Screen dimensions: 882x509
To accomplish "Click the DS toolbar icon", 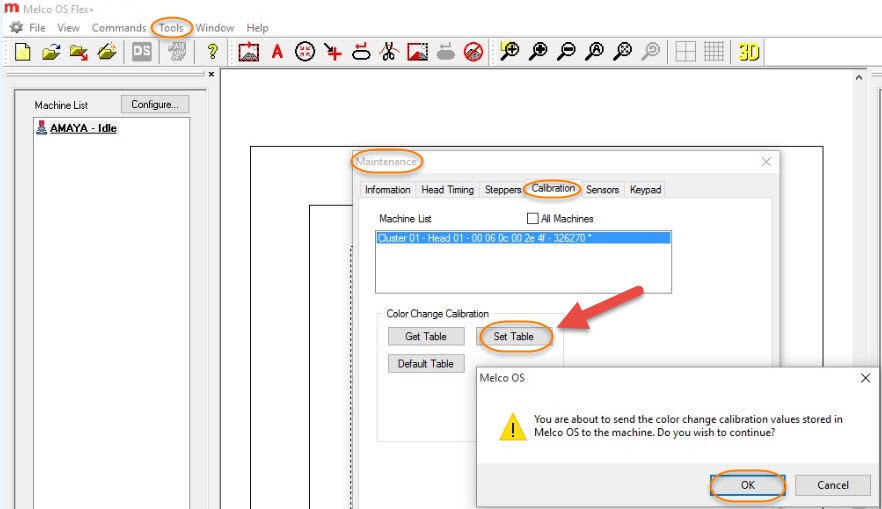I will point(142,53).
